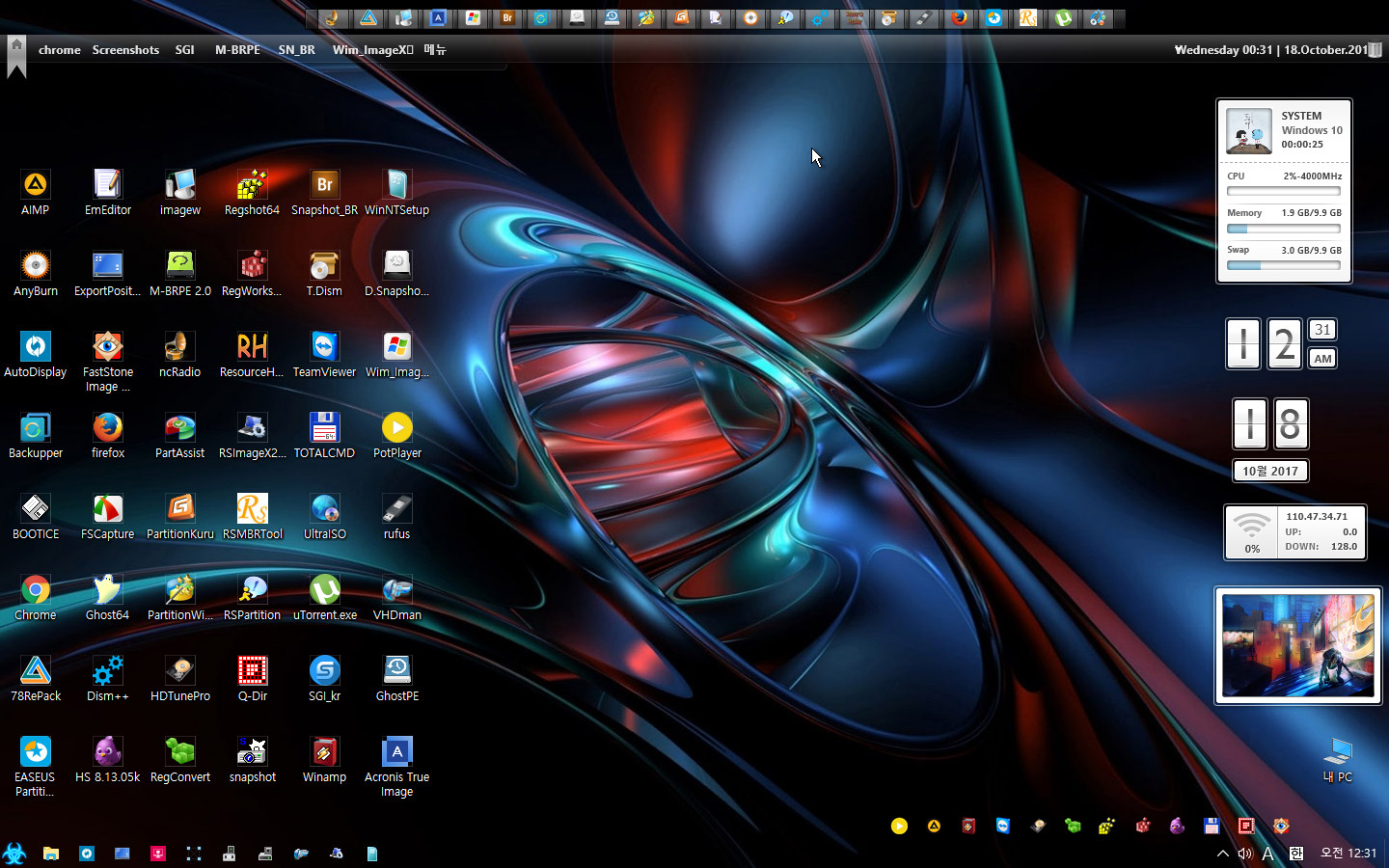Click the T.Dism desktop icon

(x=324, y=273)
